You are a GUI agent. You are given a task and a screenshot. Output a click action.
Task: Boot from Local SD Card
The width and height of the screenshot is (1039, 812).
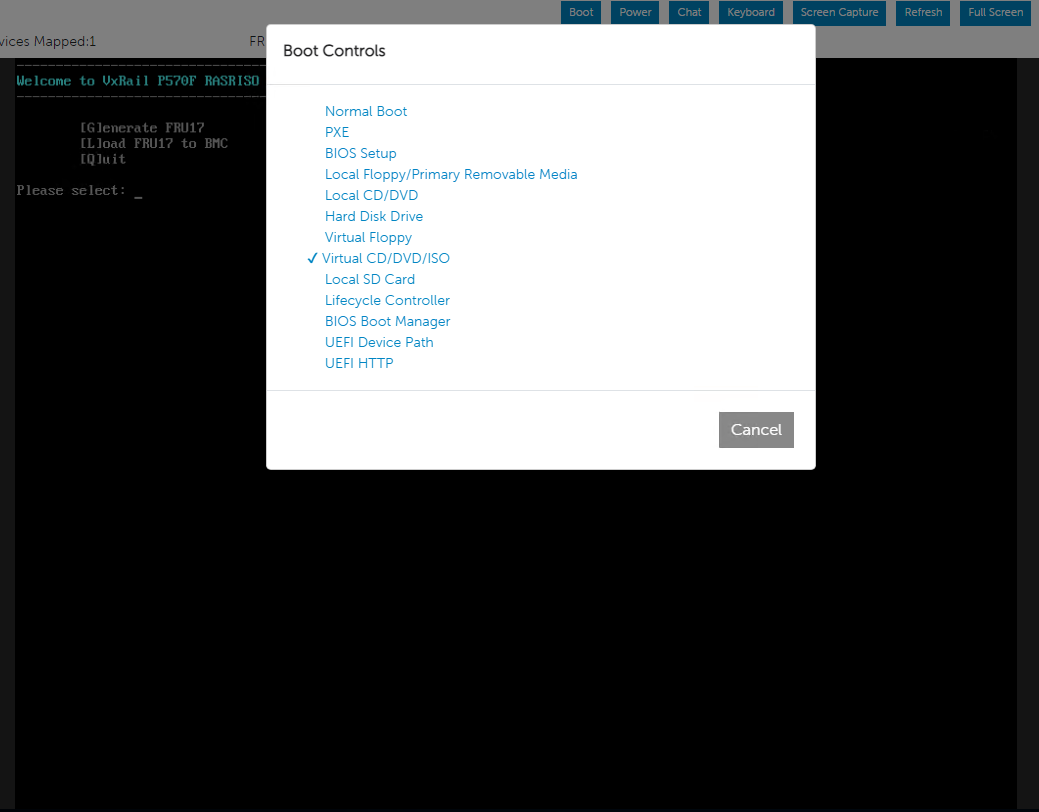pos(369,279)
